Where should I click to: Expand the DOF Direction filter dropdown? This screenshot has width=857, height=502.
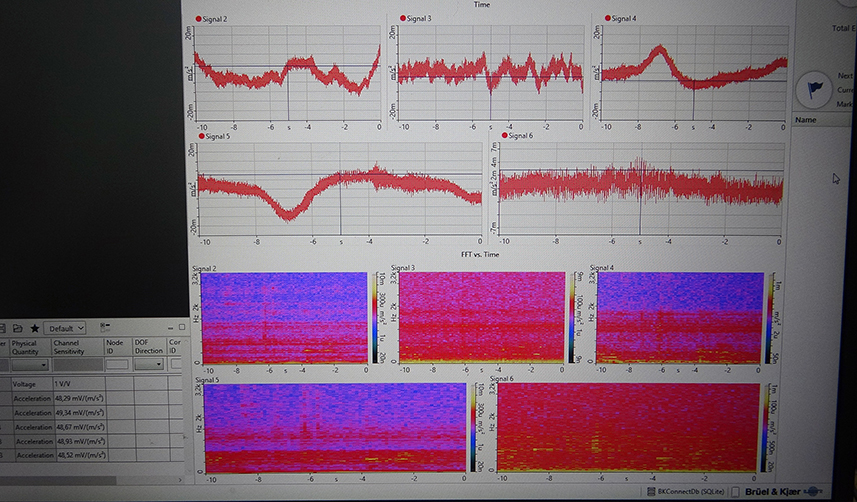point(148,365)
